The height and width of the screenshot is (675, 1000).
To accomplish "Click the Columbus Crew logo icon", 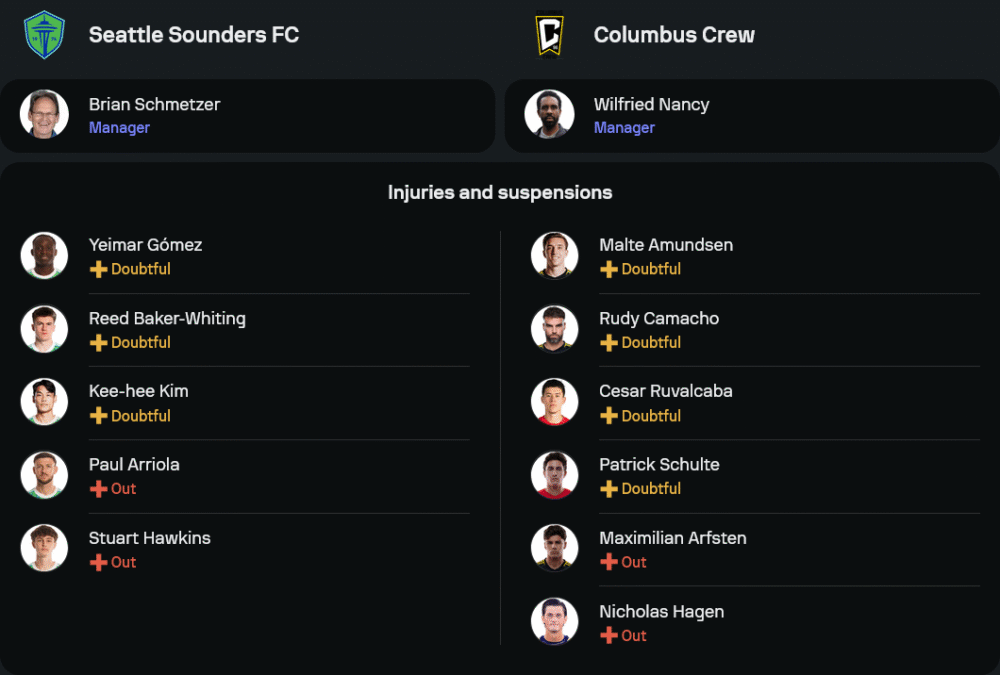I will [549, 35].
